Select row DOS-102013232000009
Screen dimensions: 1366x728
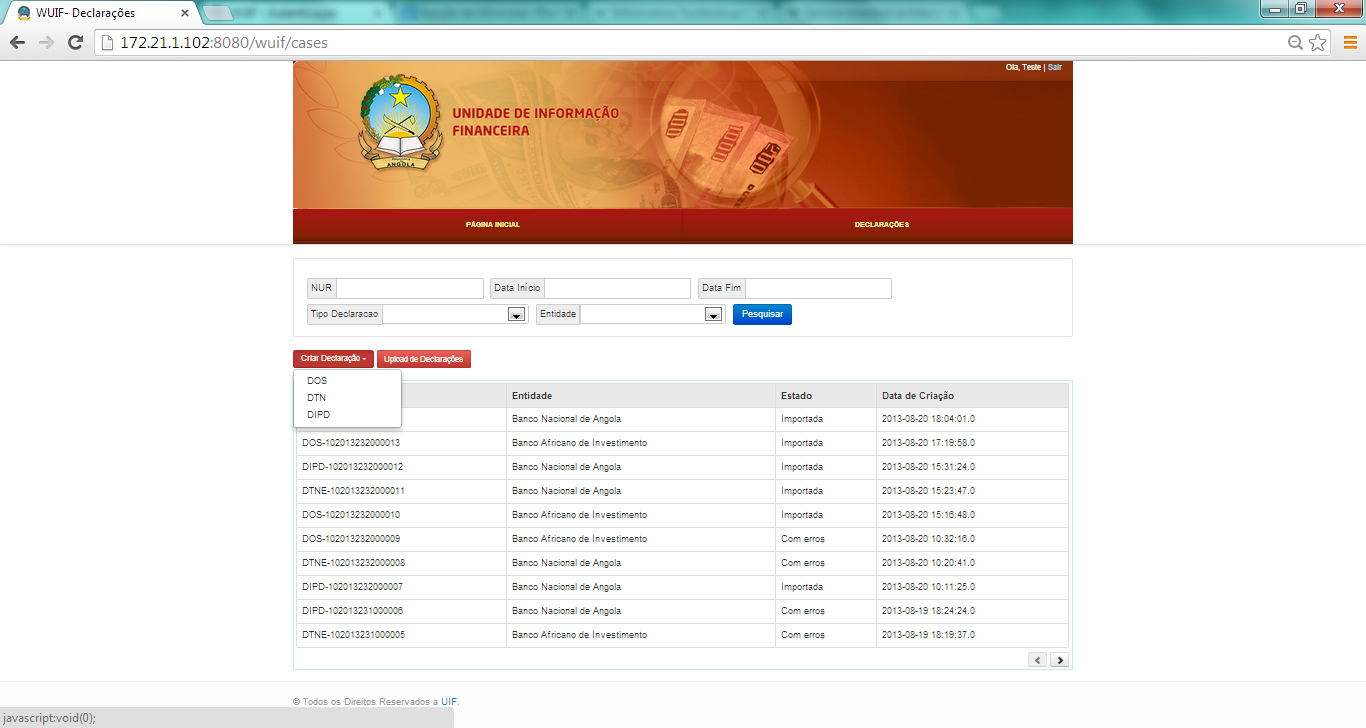[681, 539]
